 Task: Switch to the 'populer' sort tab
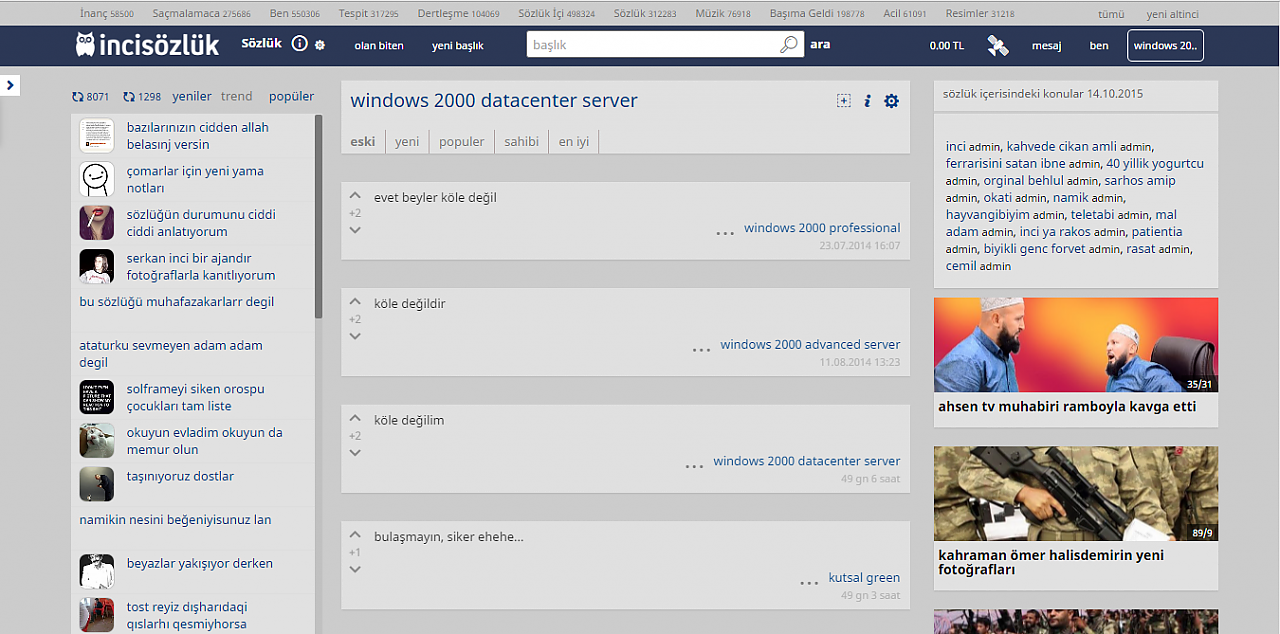pyautogui.click(x=462, y=141)
